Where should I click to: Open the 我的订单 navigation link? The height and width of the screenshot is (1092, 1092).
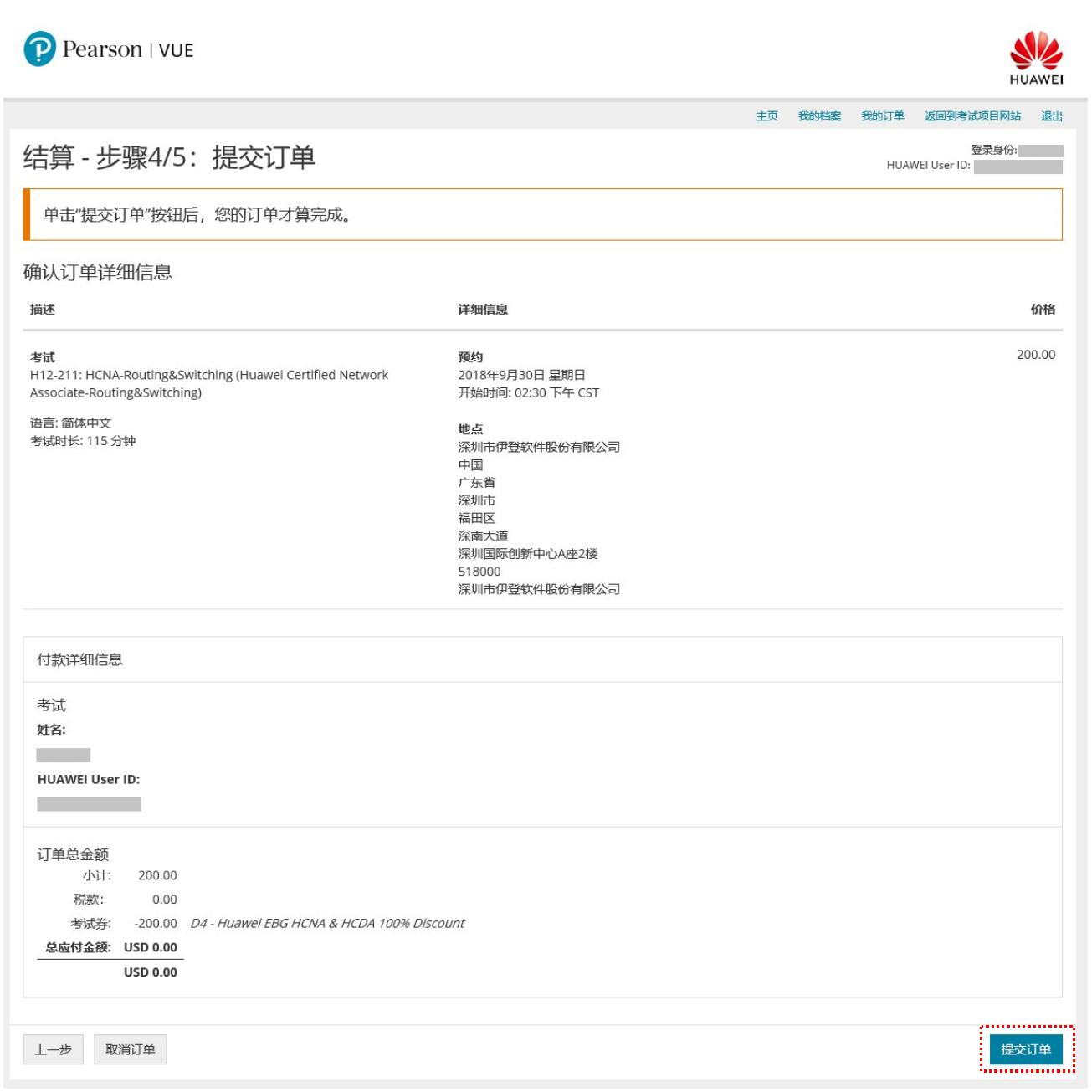882,116
